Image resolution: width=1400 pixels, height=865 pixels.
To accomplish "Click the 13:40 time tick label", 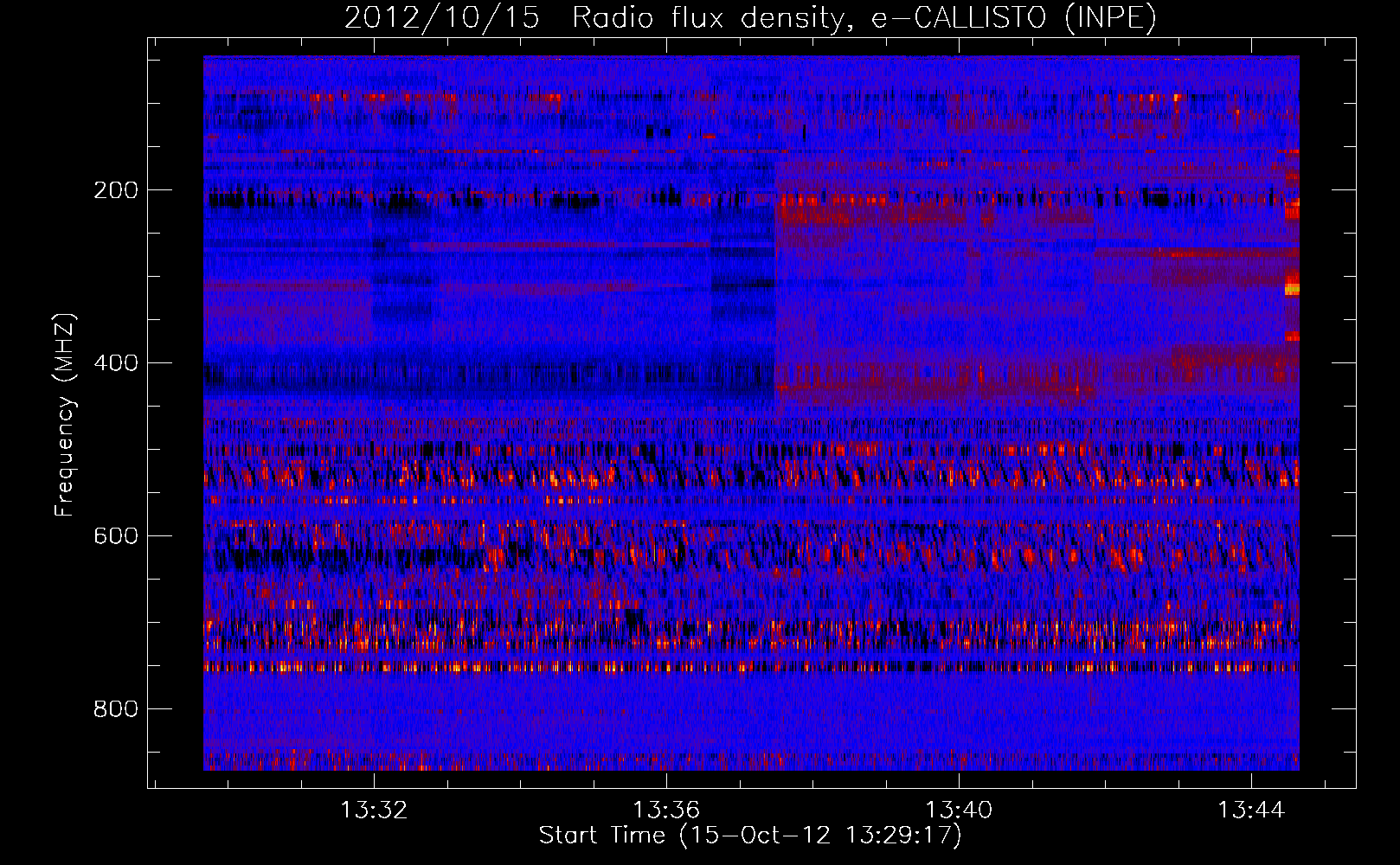I will [x=959, y=810].
